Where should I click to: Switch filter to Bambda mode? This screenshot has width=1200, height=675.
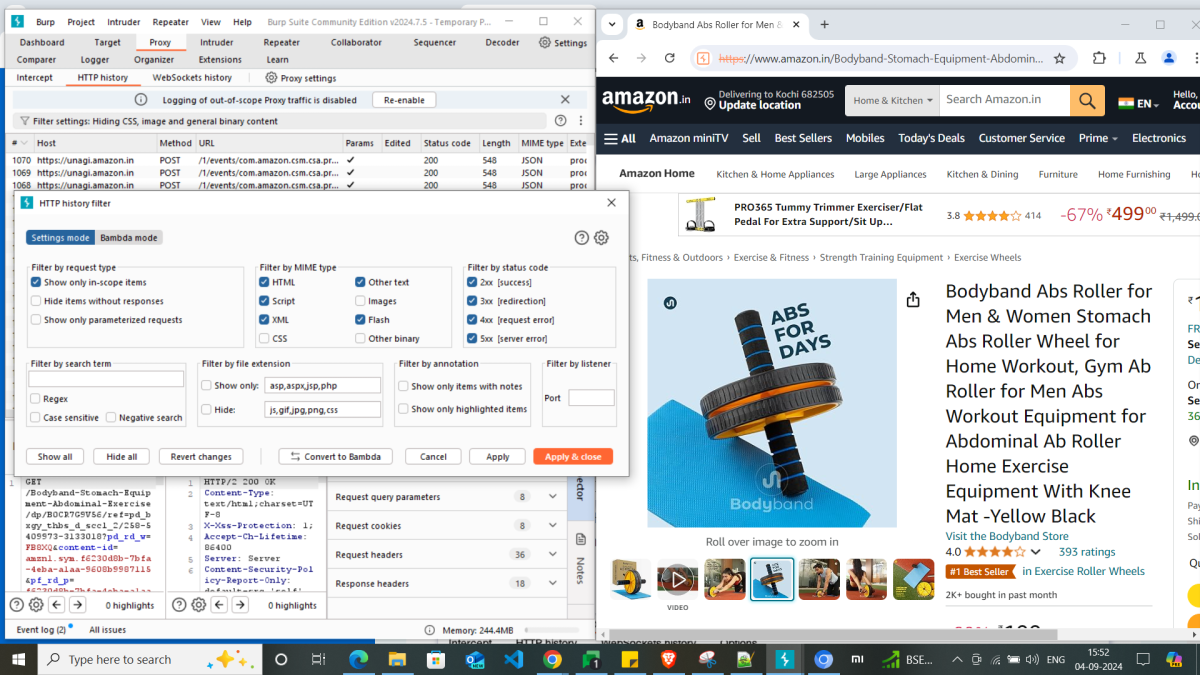(x=129, y=238)
